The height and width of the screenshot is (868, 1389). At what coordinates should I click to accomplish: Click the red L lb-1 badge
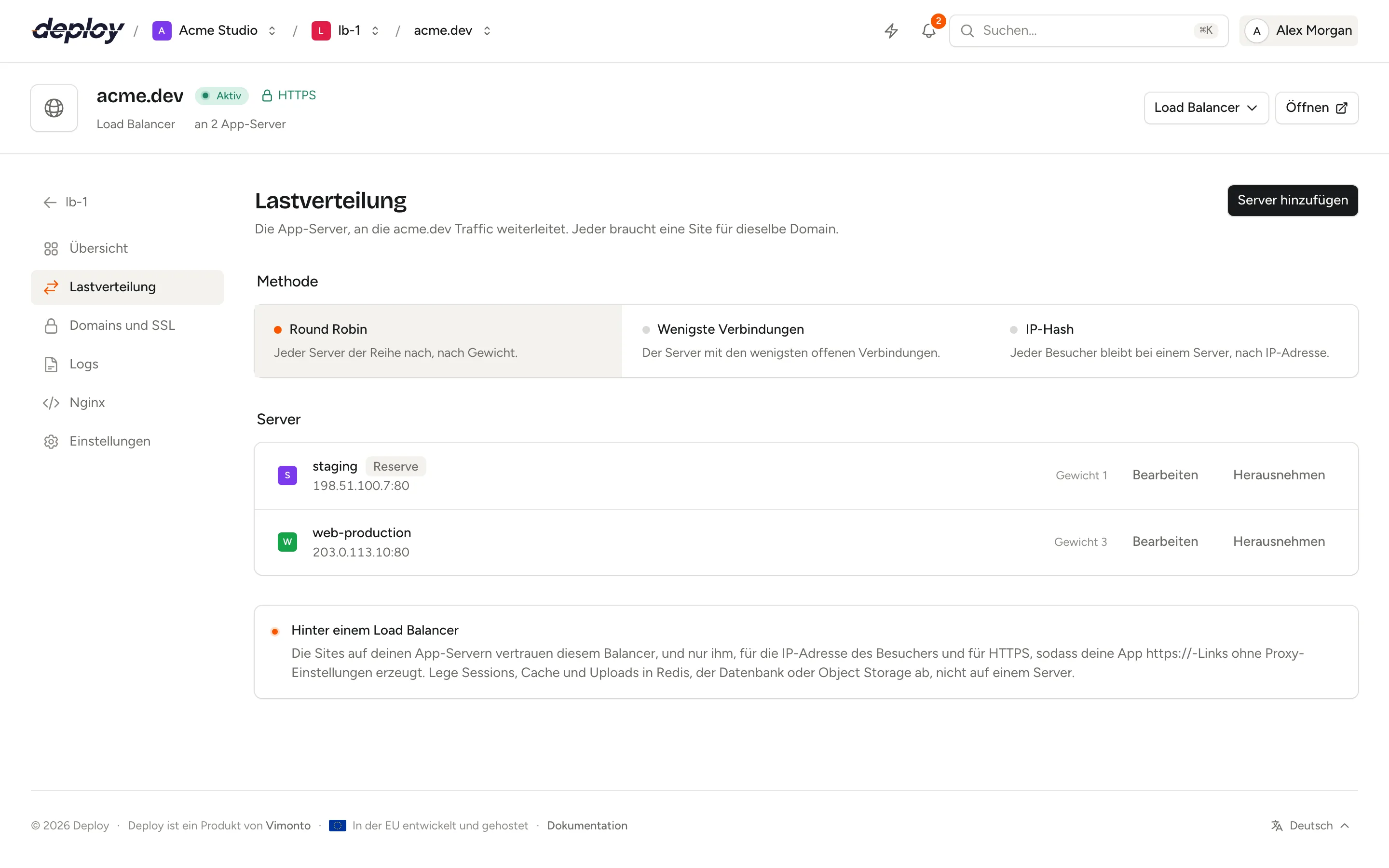pyautogui.click(x=321, y=30)
